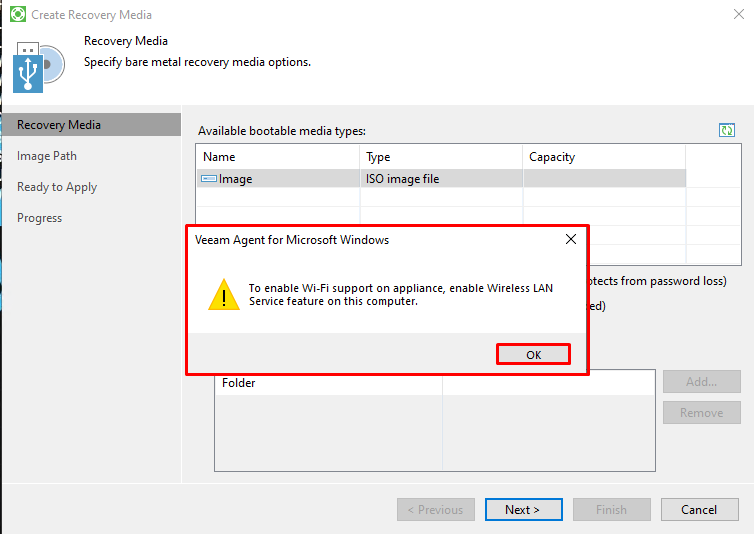Close the Veeam Agent for Microsoft Windows dialog
The height and width of the screenshot is (534, 754).
[571, 239]
